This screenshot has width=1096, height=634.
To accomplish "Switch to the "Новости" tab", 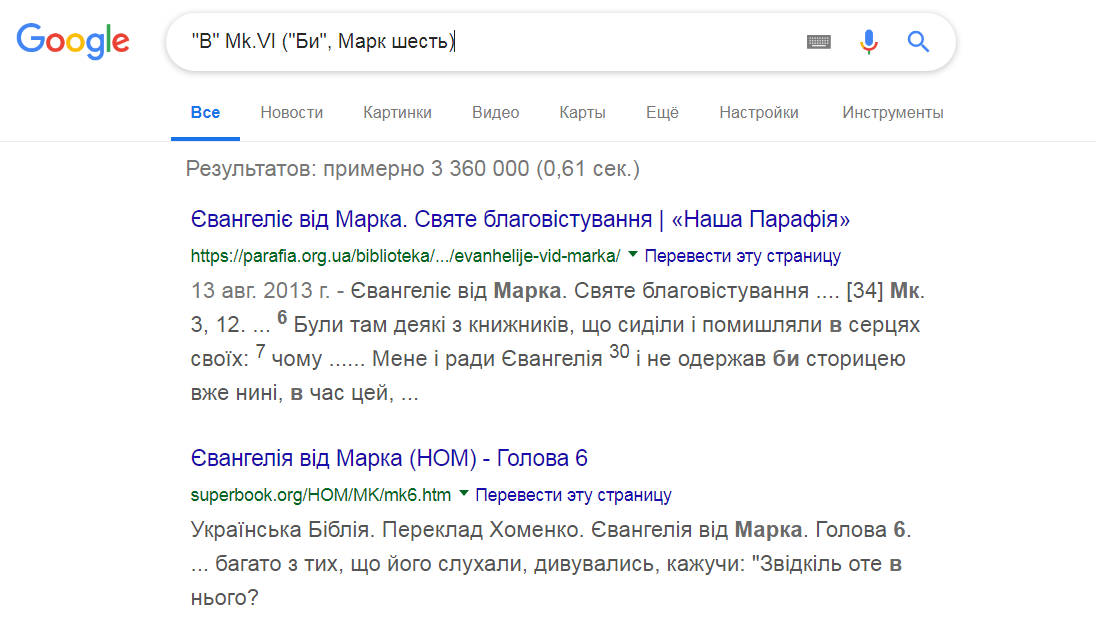I will 291,113.
